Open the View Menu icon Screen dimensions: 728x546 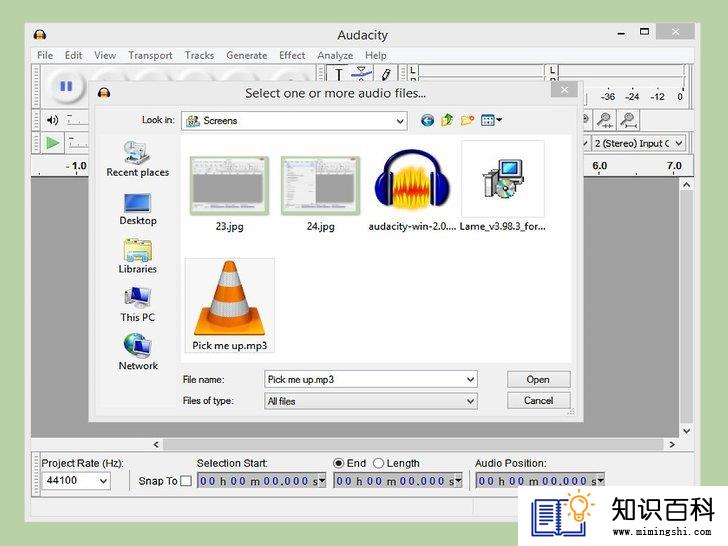491,121
